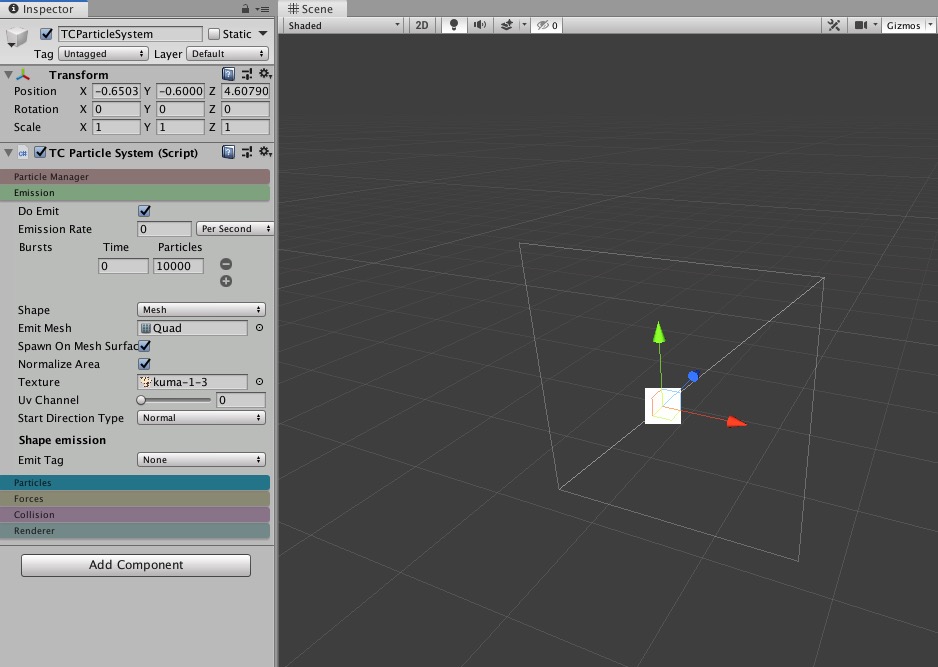Switch to the Scene tab
Viewport: 938px width, 667px height.
(311, 9)
